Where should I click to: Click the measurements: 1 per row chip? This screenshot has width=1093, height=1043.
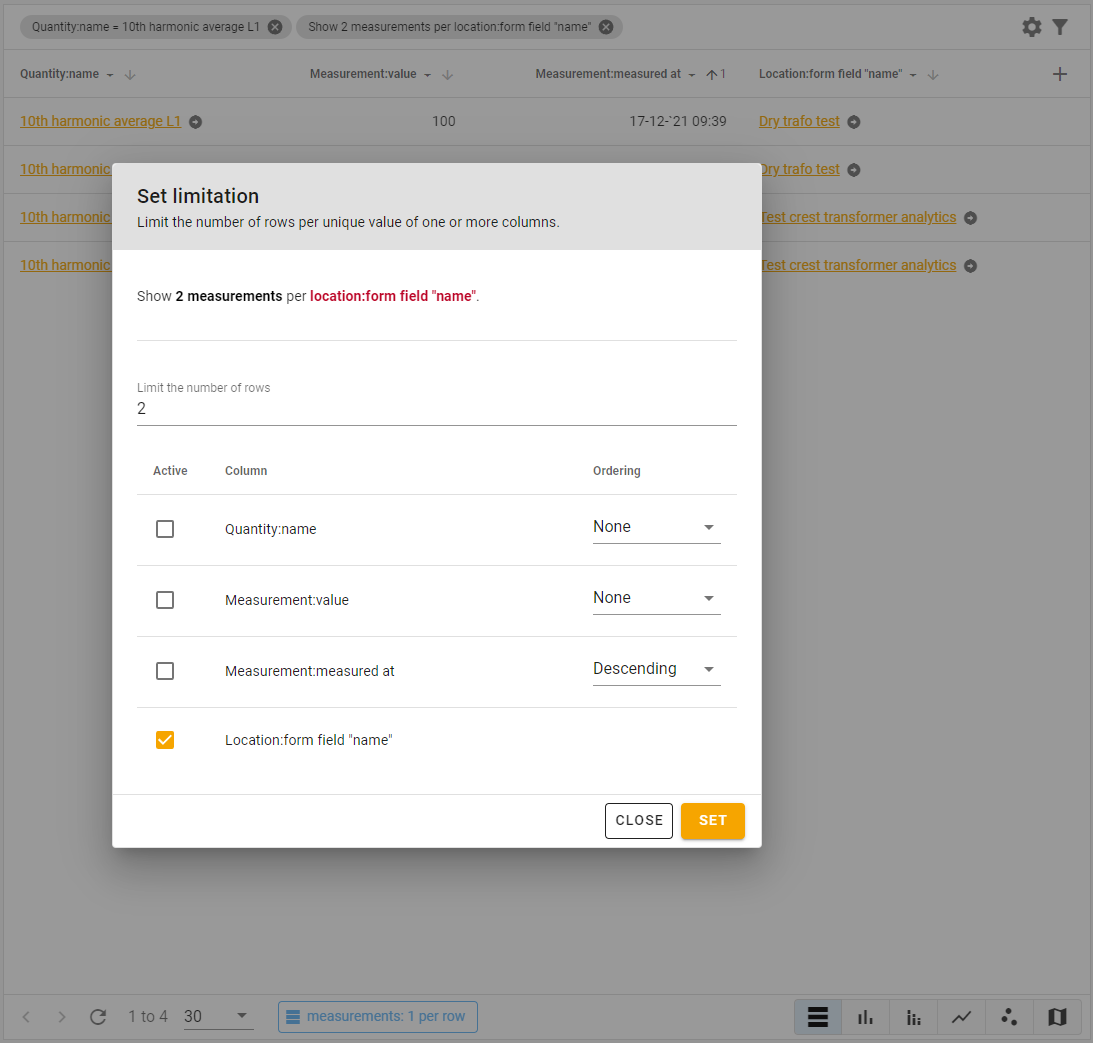377,1017
